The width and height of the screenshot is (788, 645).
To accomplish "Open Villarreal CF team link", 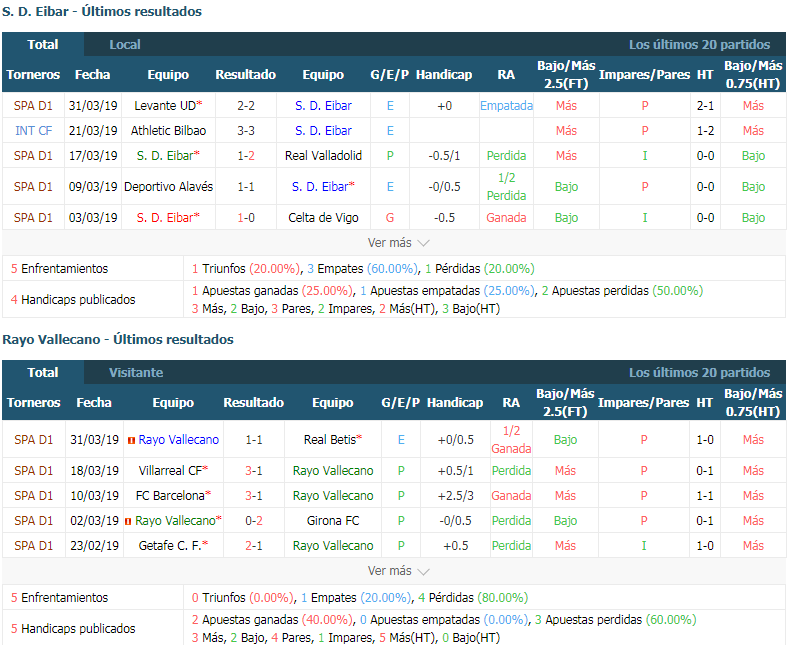I will 170,471.
